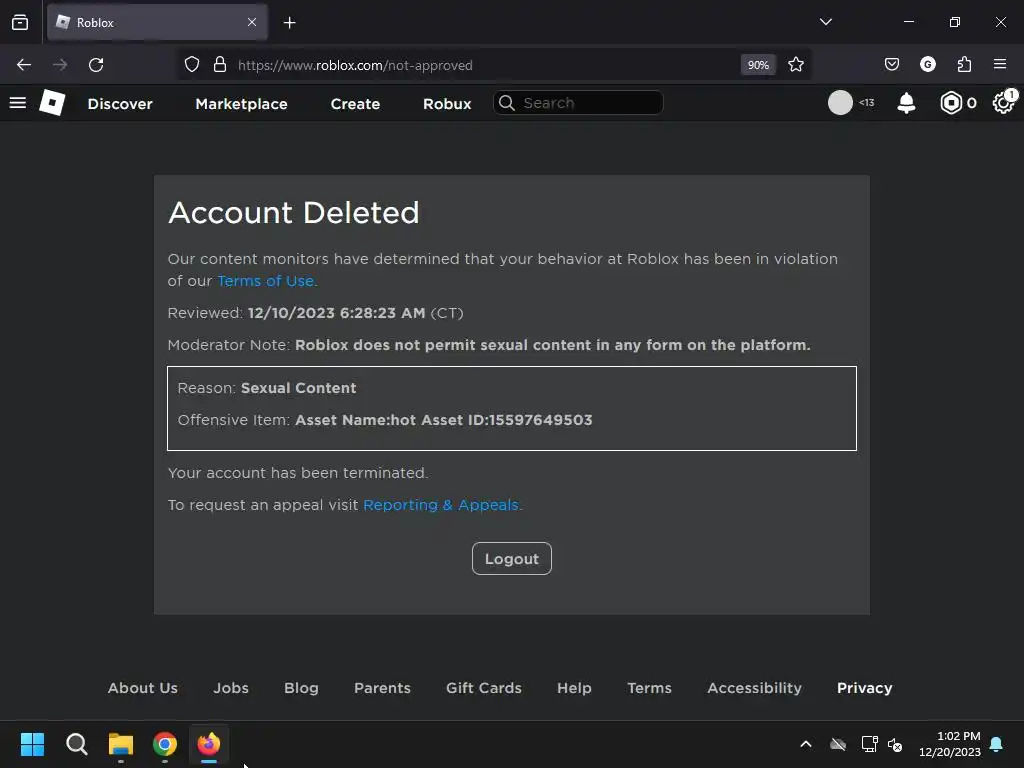The image size is (1024, 768).
Task: Open the Firefox View tab list icon
Action: (x=20, y=23)
